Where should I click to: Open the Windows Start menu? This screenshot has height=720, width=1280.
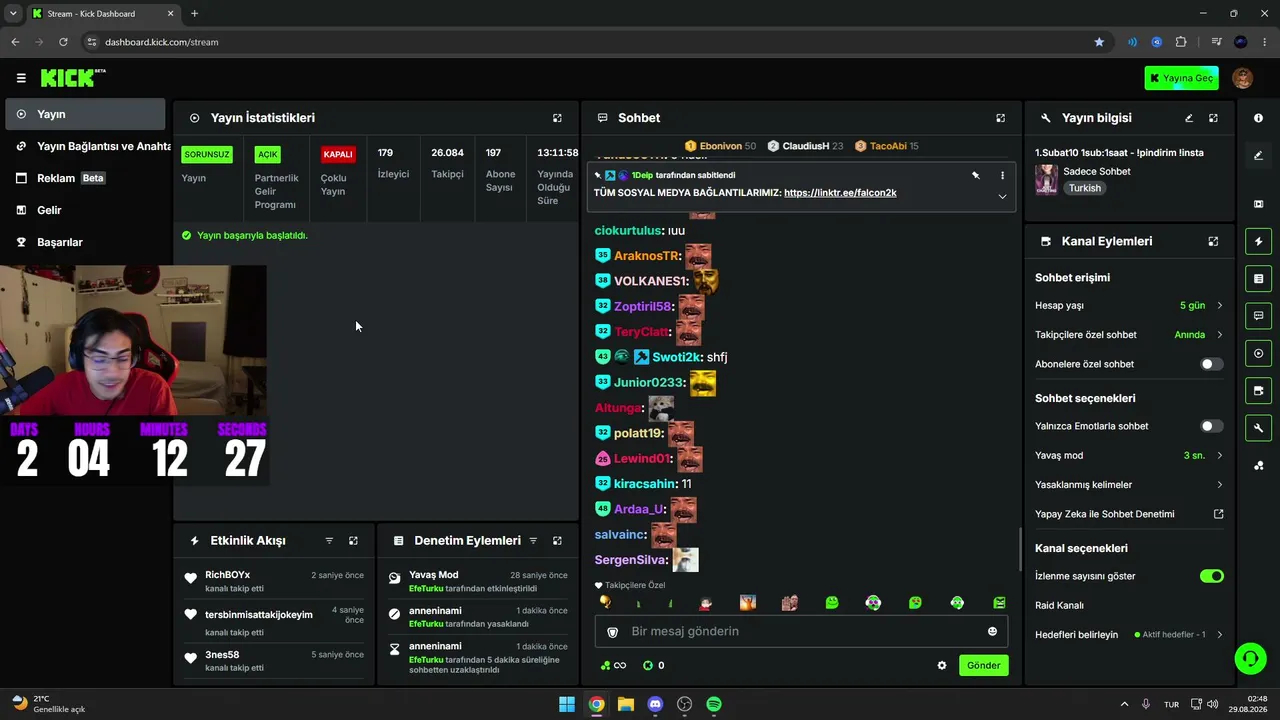click(566, 704)
